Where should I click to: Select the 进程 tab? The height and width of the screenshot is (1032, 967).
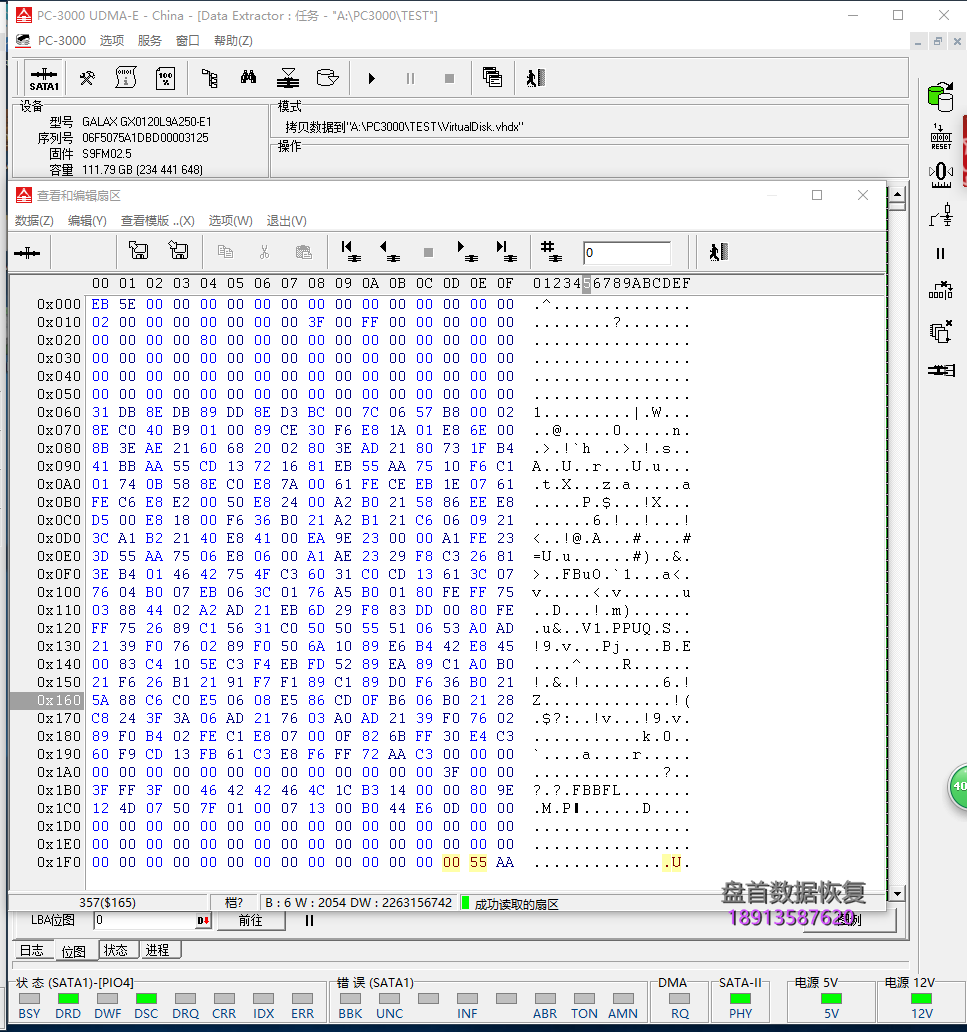coord(156,950)
